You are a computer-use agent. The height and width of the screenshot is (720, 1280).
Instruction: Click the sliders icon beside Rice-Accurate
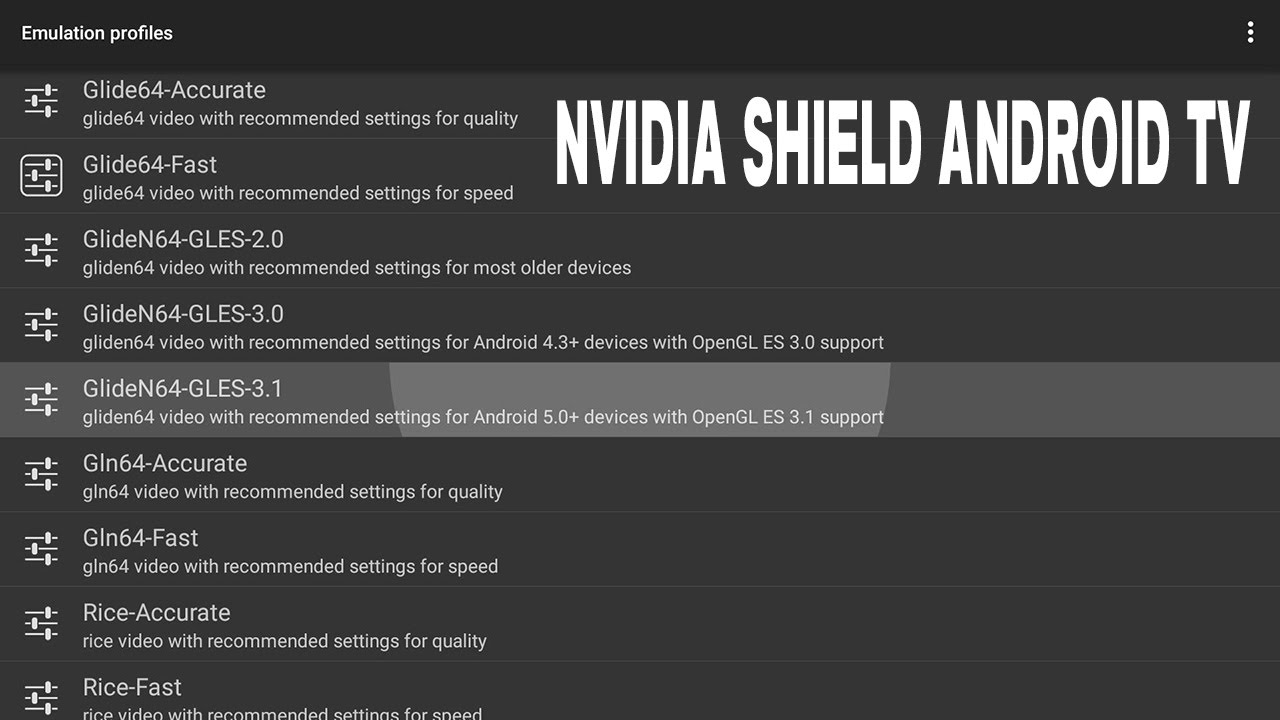[41, 624]
